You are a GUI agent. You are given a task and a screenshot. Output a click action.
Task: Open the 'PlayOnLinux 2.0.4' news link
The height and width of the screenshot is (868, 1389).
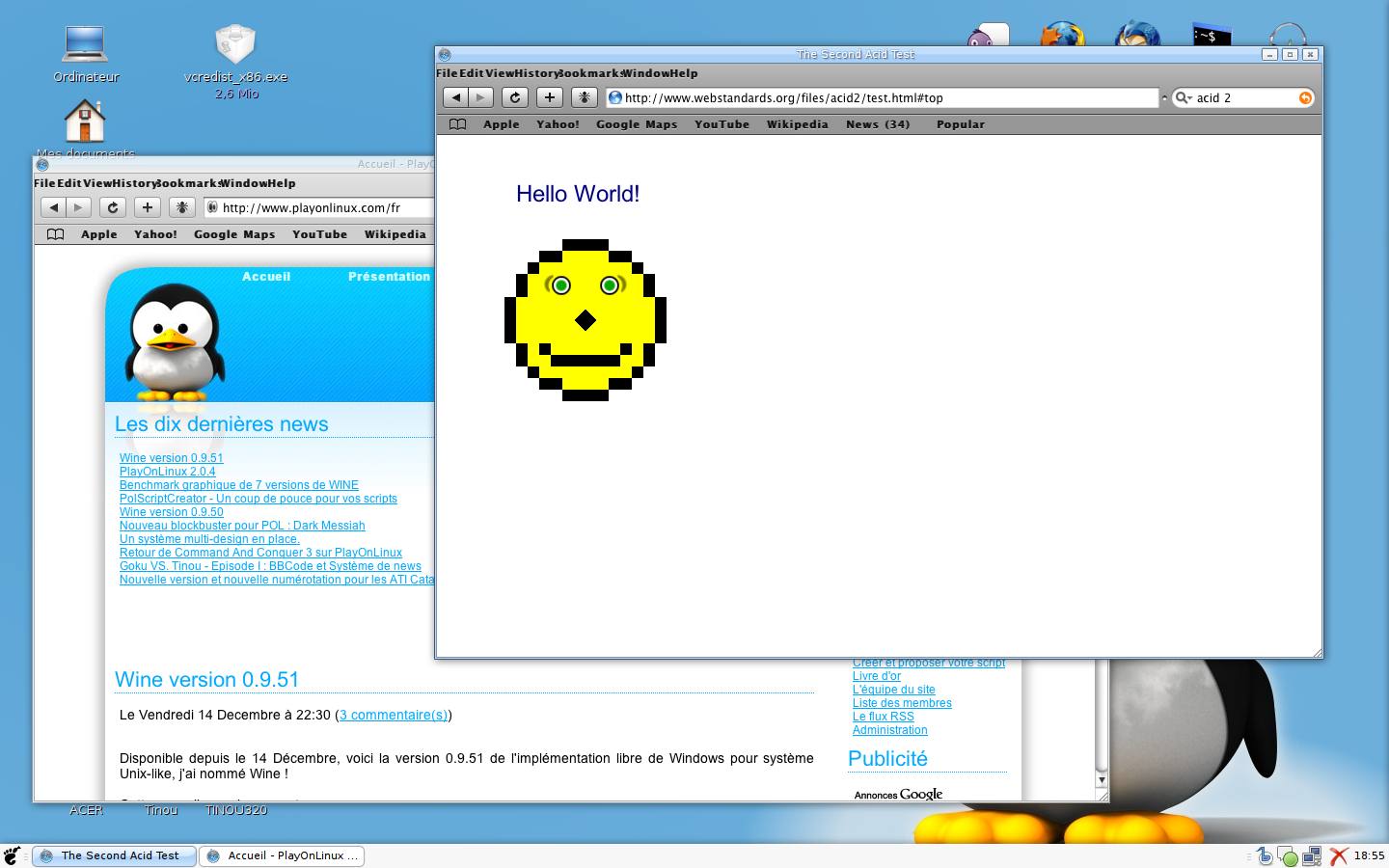168,472
